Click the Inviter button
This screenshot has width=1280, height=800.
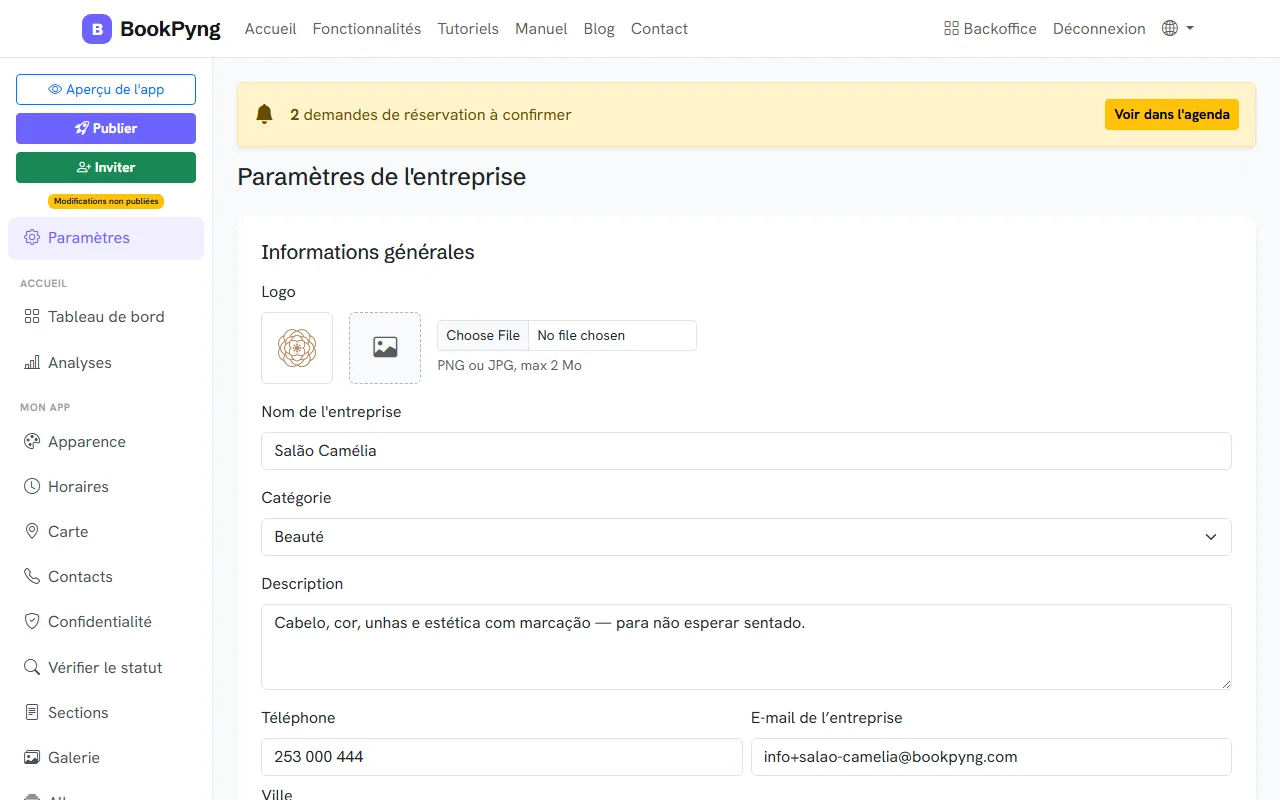pyautogui.click(x=106, y=167)
